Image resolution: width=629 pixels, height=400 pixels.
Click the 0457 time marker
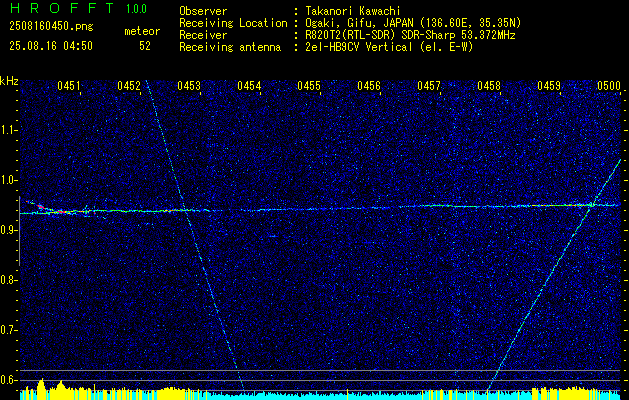(429, 85)
